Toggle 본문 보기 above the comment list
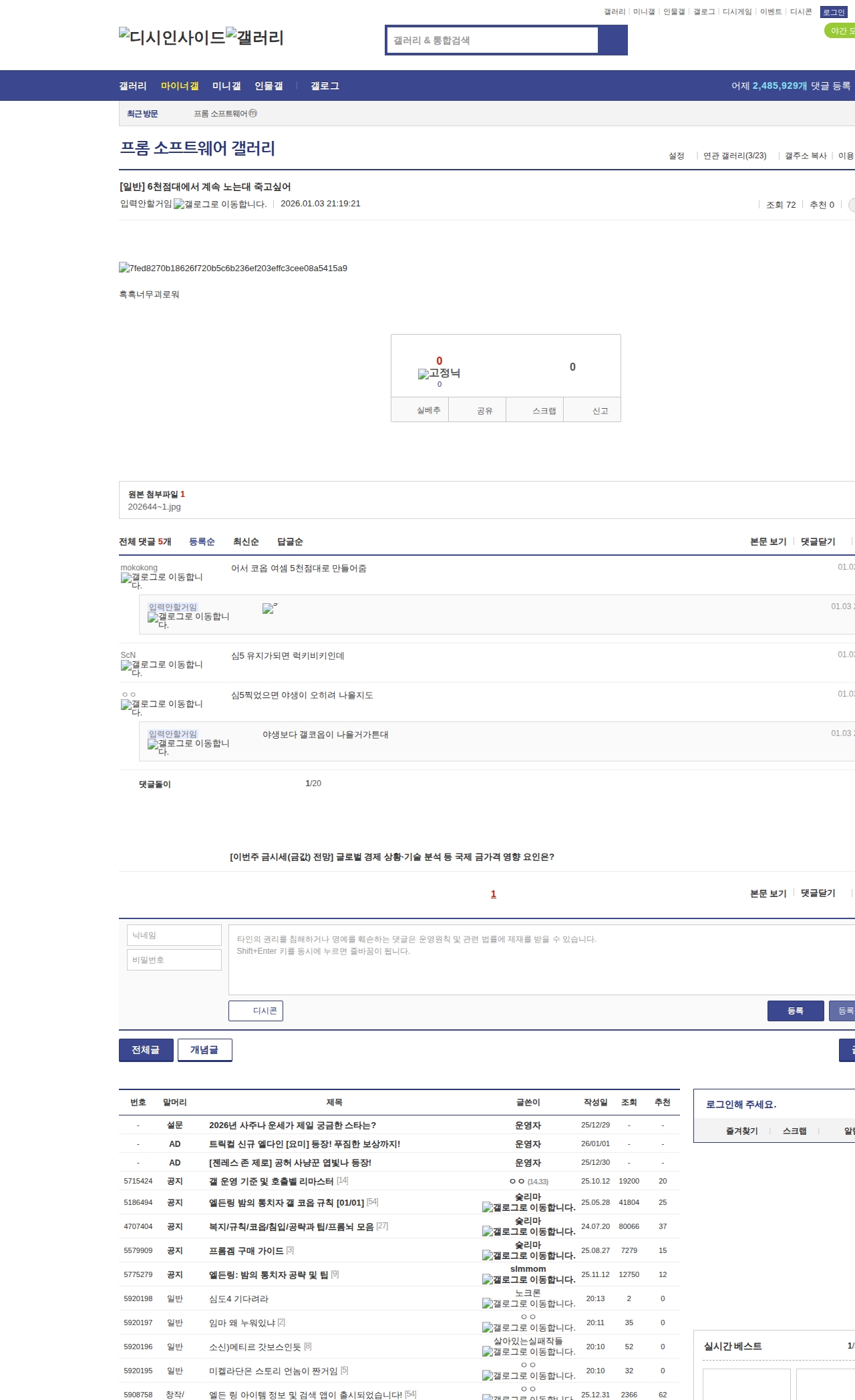Image resolution: width=855 pixels, height=1400 pixels. point(768,542)
